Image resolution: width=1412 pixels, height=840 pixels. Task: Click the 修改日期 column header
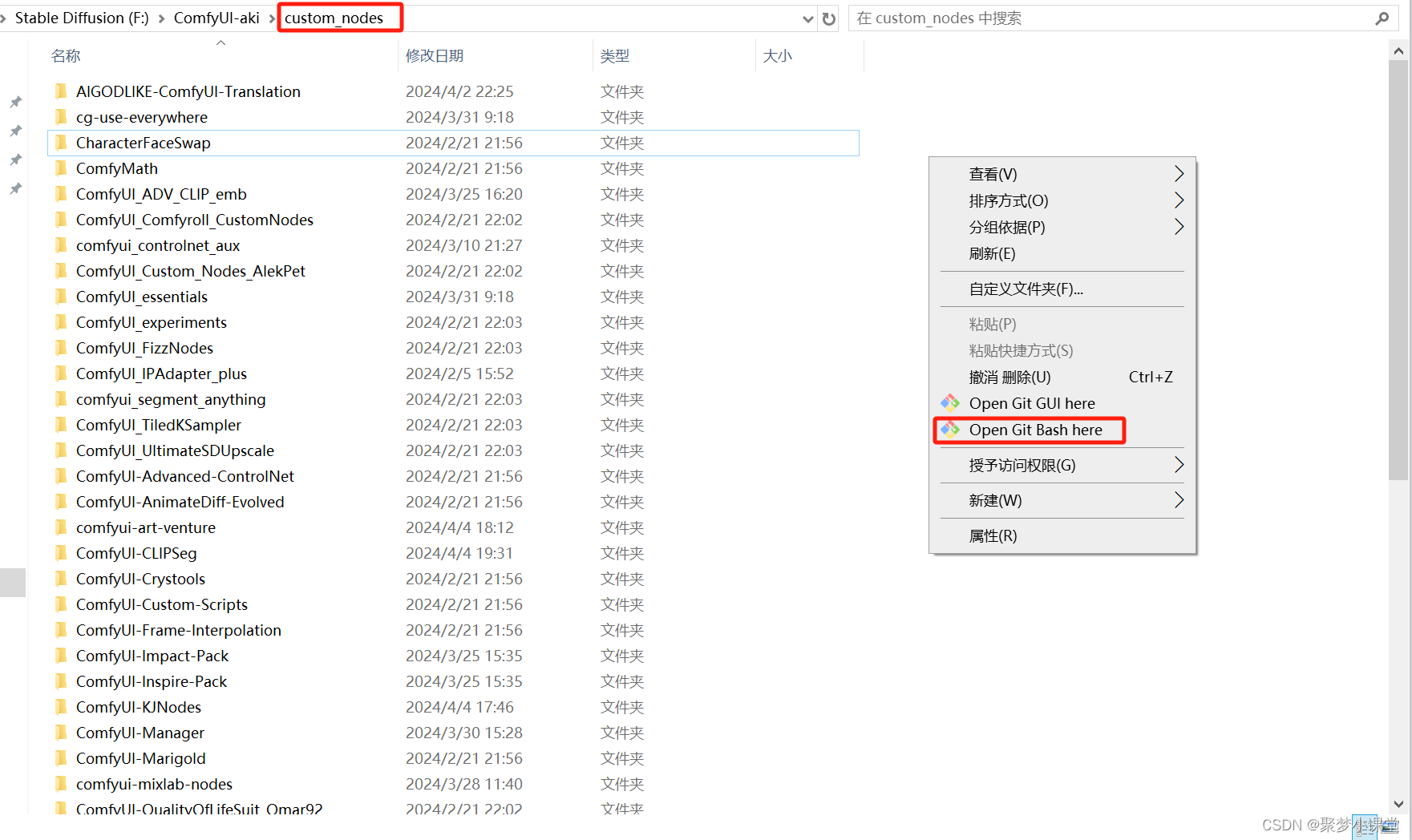(496, 55)
